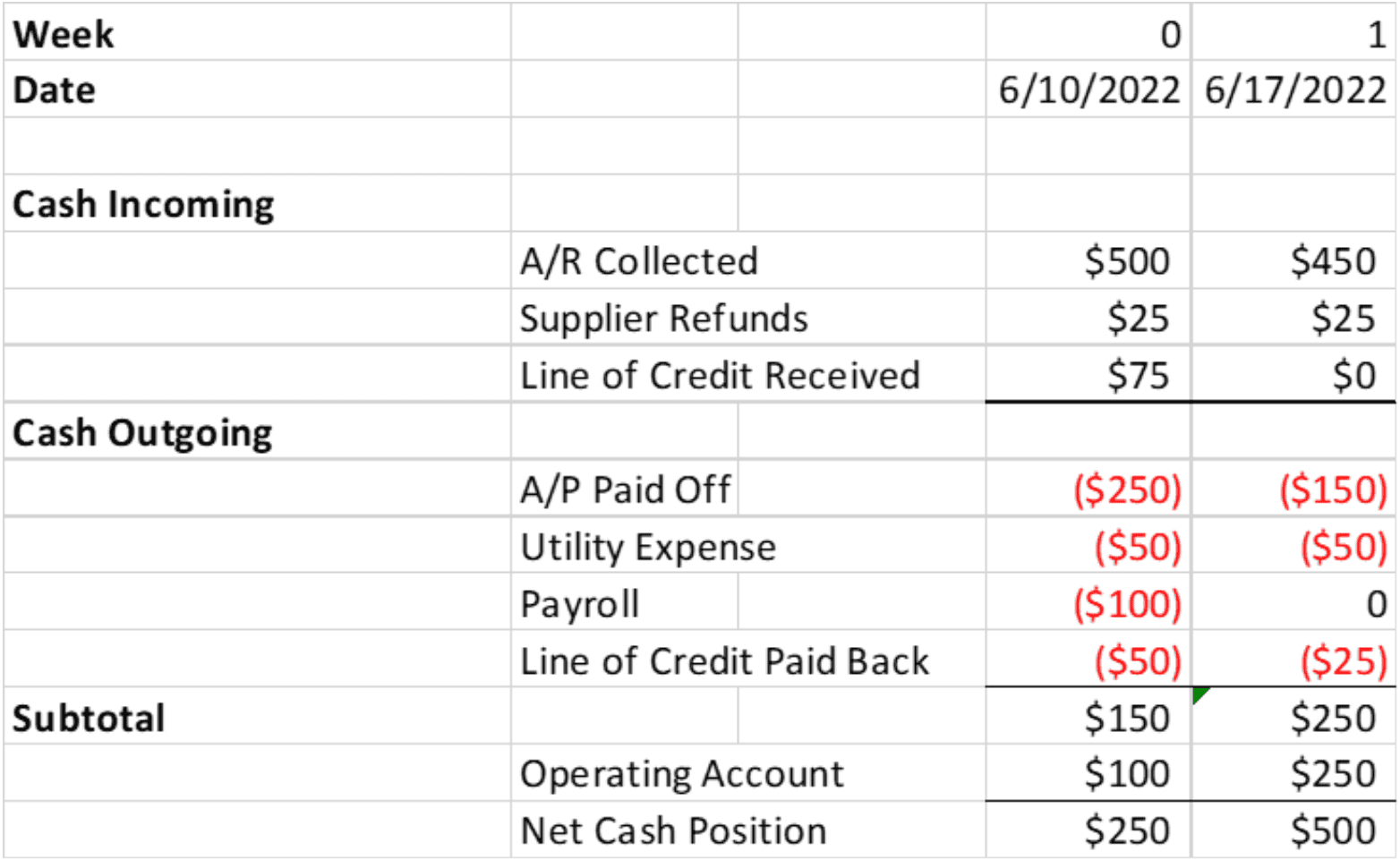Select the 6/17/2022 date cell

tap(1294, 90)
